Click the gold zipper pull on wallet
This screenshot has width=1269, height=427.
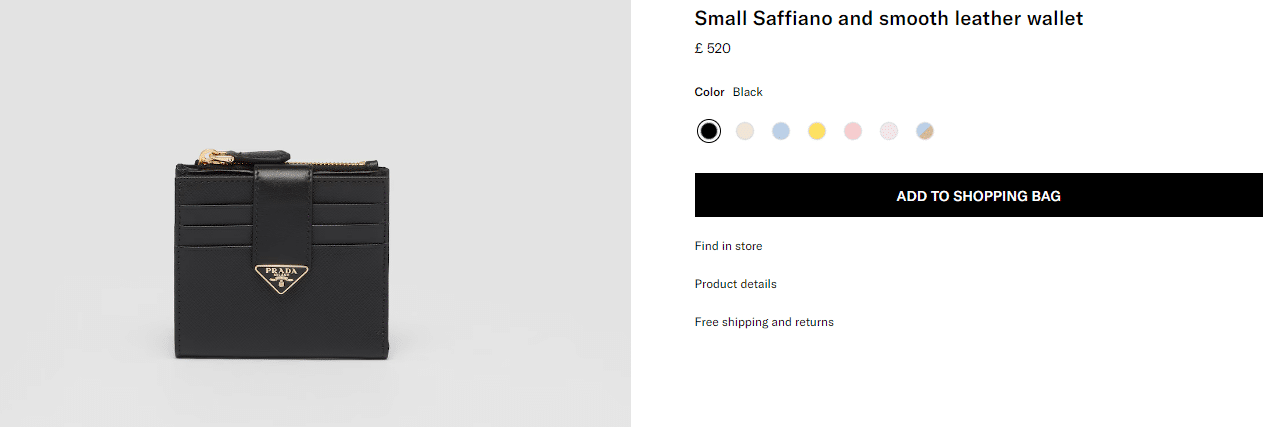pos(211,156)
